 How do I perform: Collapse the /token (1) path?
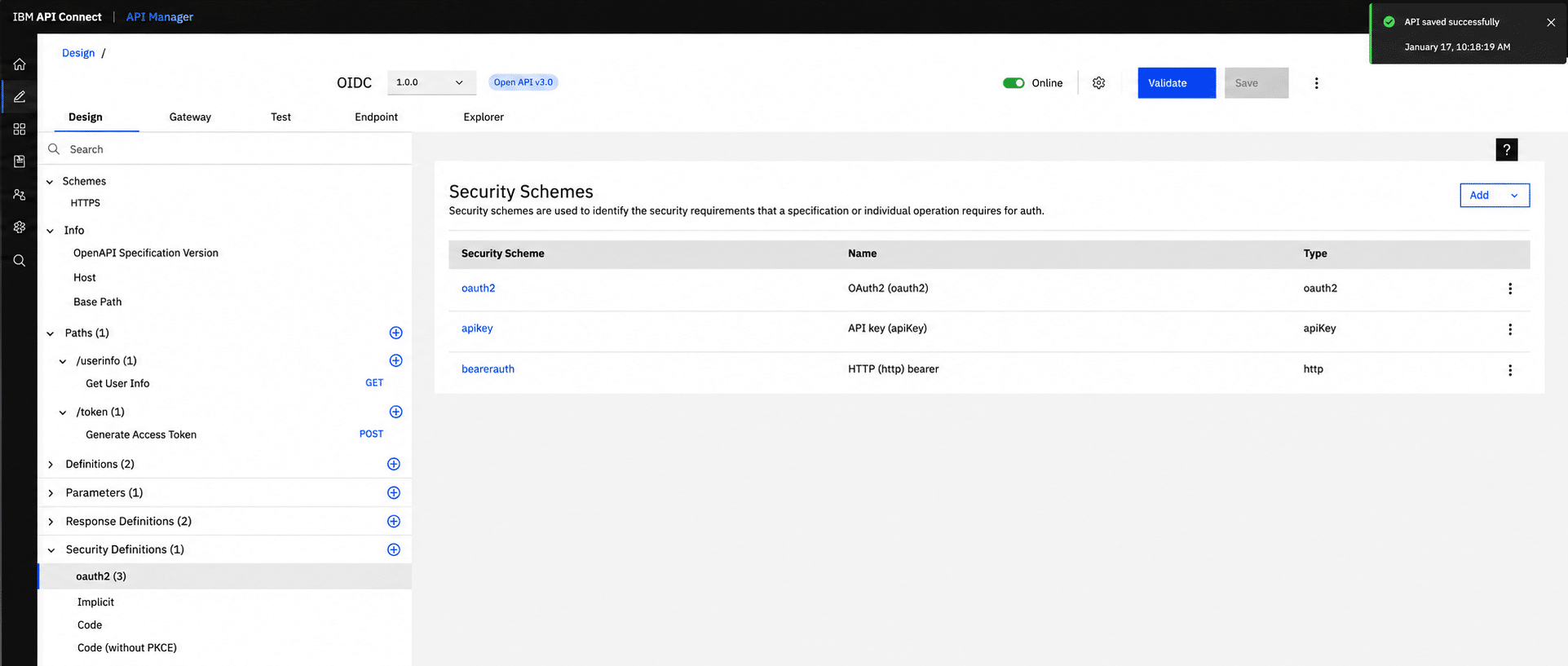(63, 412)
